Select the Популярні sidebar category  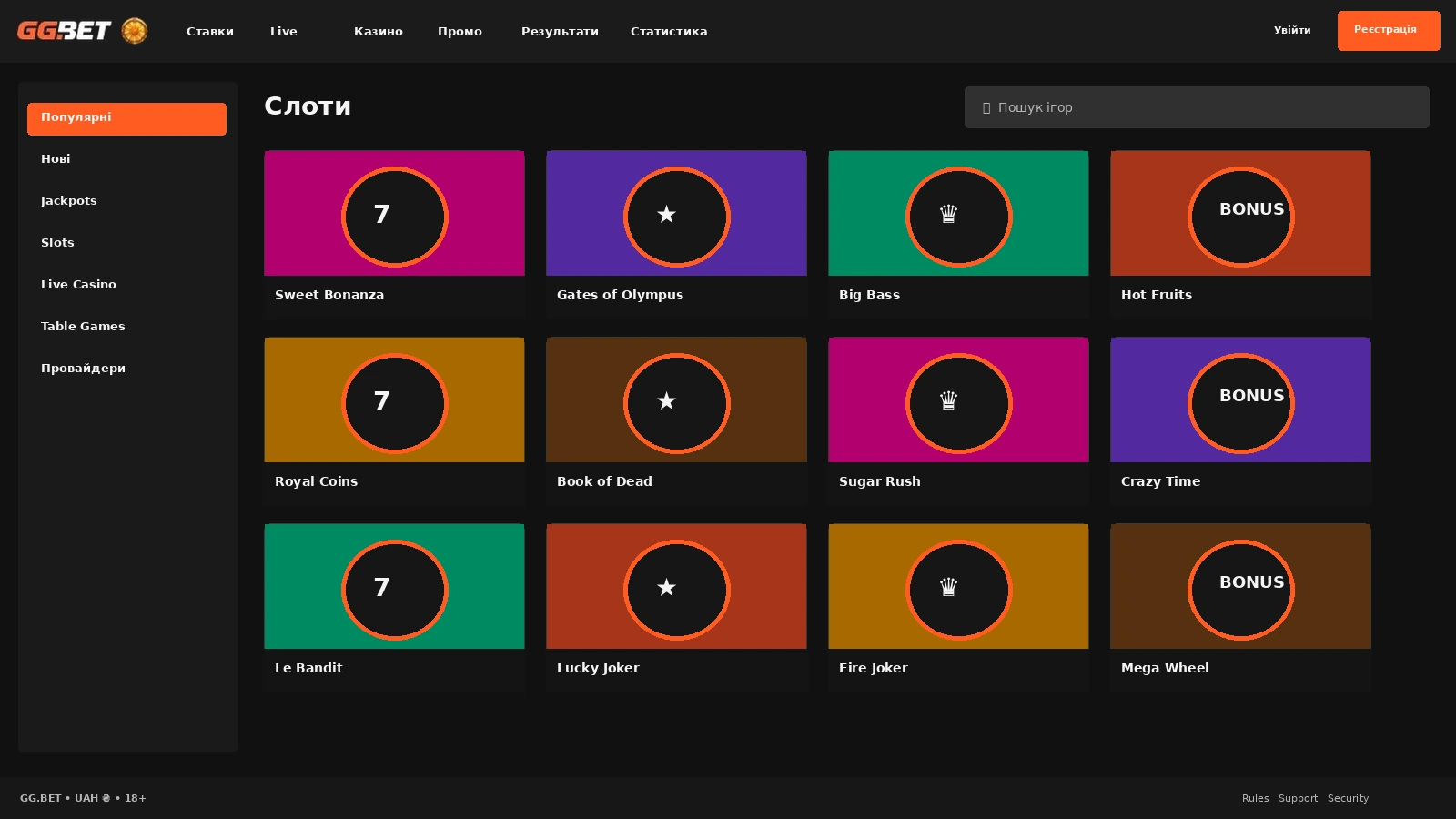pos(126,119)
